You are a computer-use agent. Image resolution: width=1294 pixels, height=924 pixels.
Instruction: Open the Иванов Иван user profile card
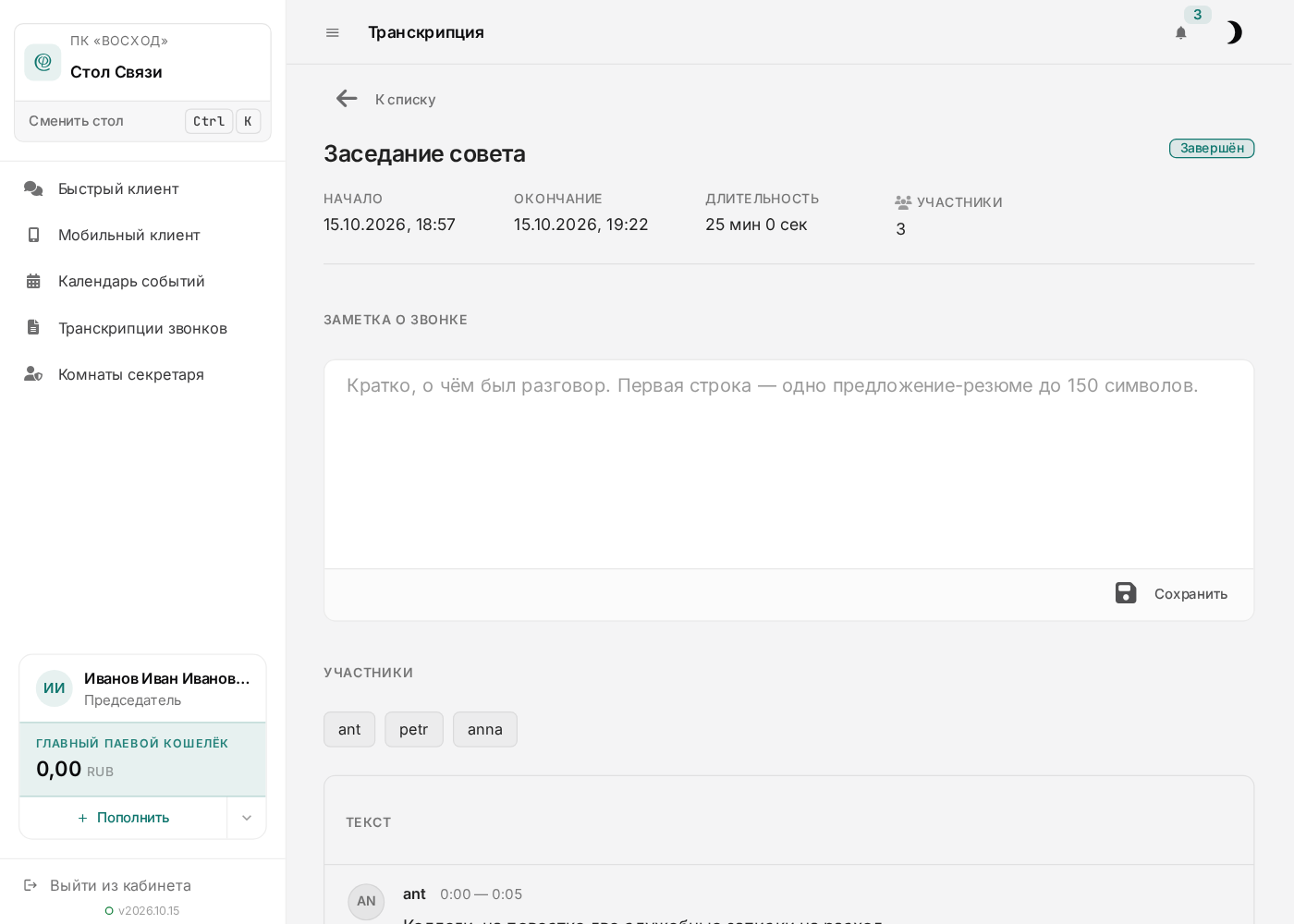click(142, 688)
